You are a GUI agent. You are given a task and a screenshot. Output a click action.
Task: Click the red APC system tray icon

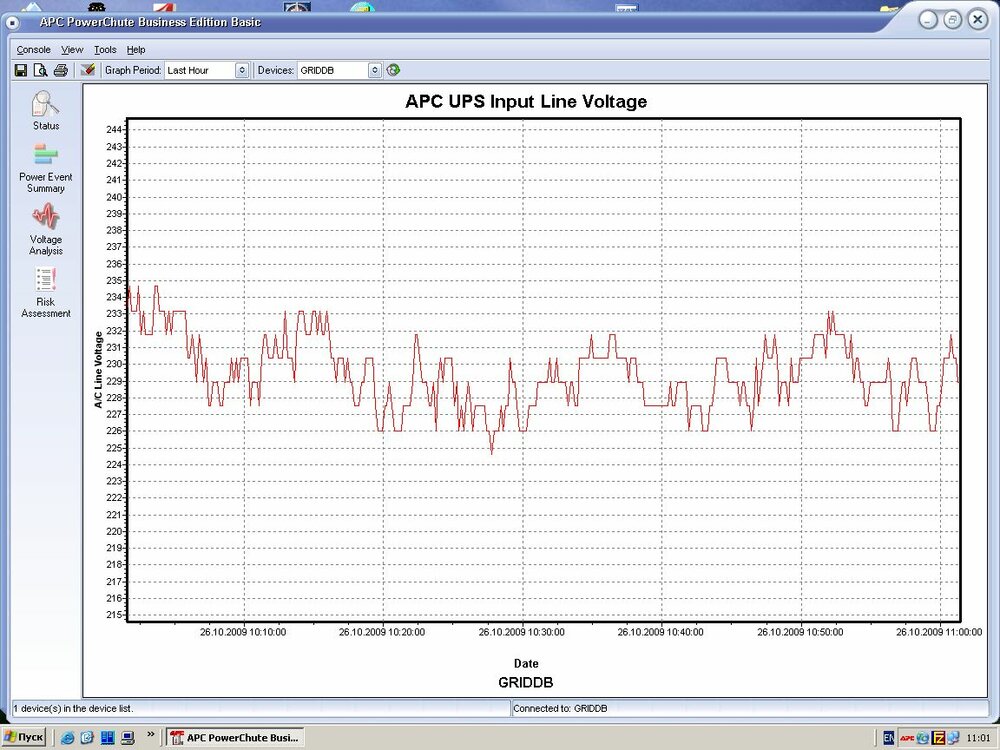[907, 738]
